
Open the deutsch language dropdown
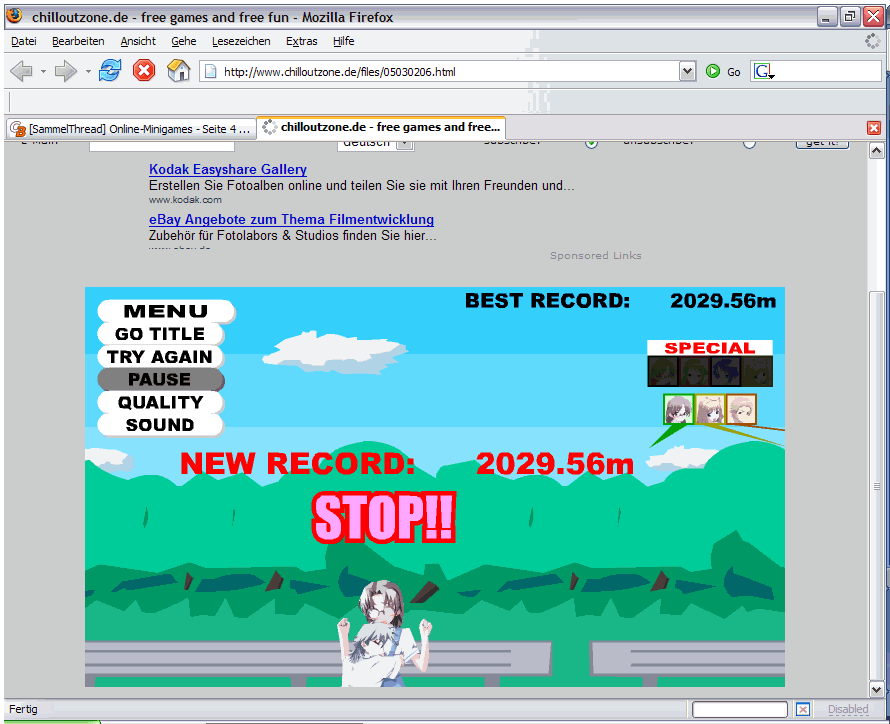coord(405,144)
